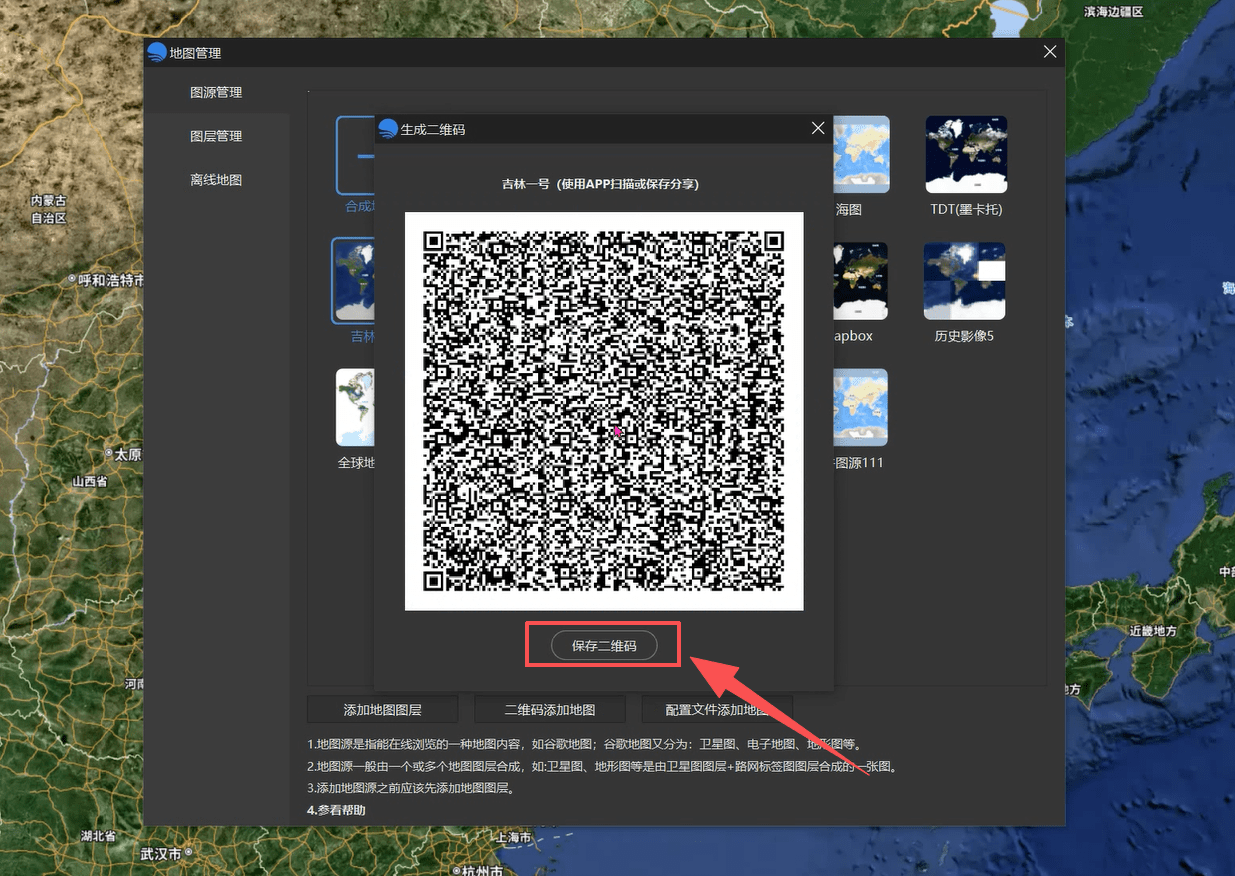Select the Mapbox map source thumbnail
The image size is (1235, 876).
pos(861,281)
